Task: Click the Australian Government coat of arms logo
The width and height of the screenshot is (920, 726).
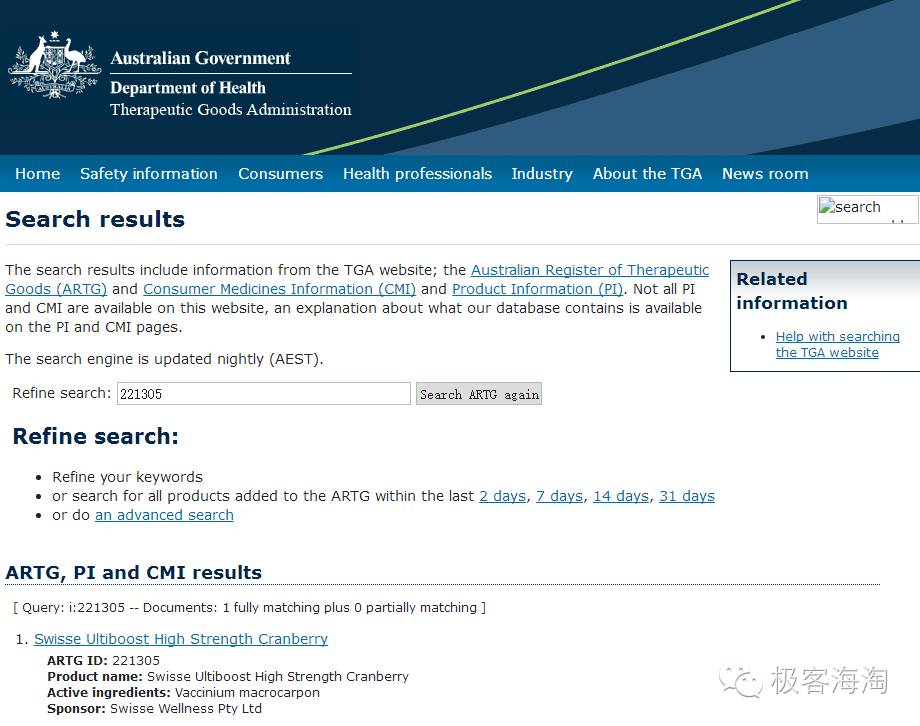Action: point(54,65)
